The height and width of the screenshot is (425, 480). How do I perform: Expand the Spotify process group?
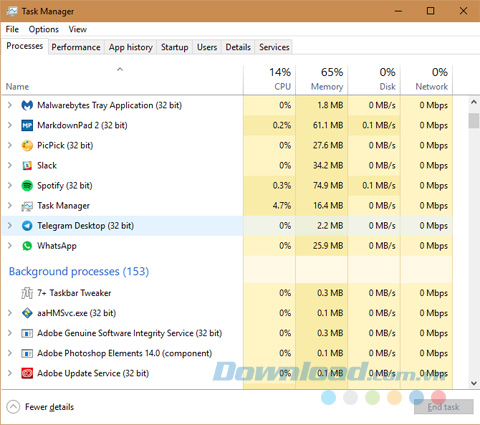(x=10, y=186)
